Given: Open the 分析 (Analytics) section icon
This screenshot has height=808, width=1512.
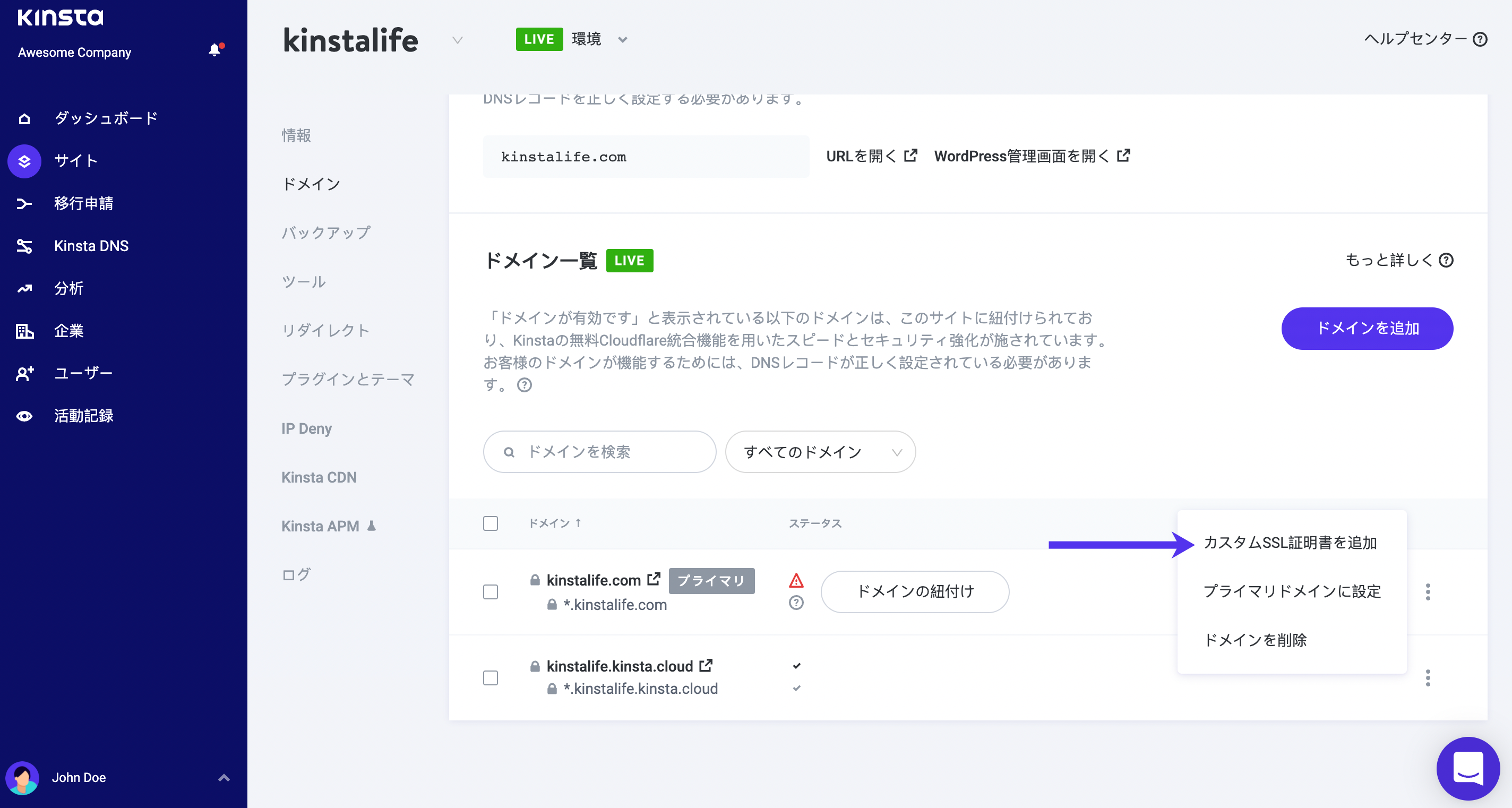Looking at the screenshot, I should coord(24,288).
